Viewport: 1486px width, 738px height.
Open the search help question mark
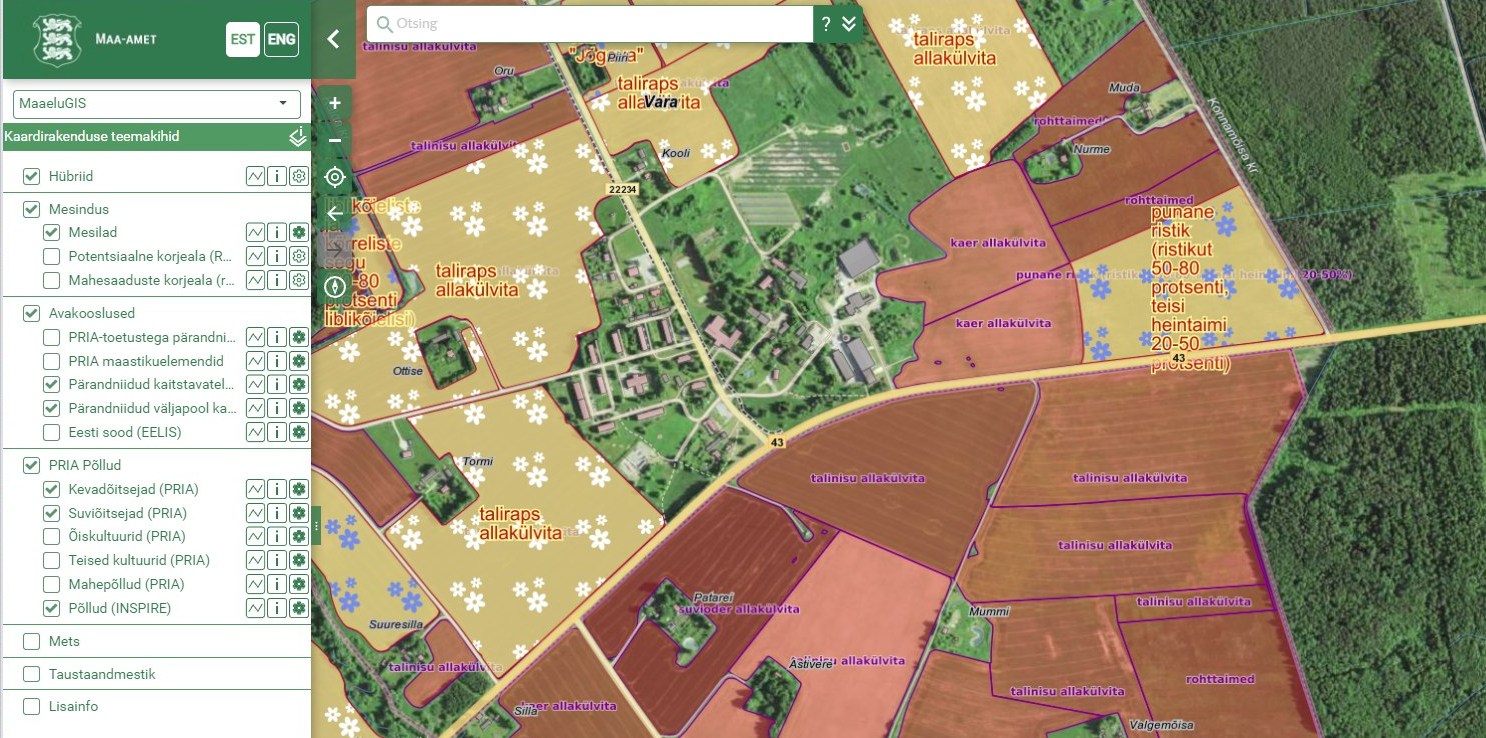click(x=826, y=24)
